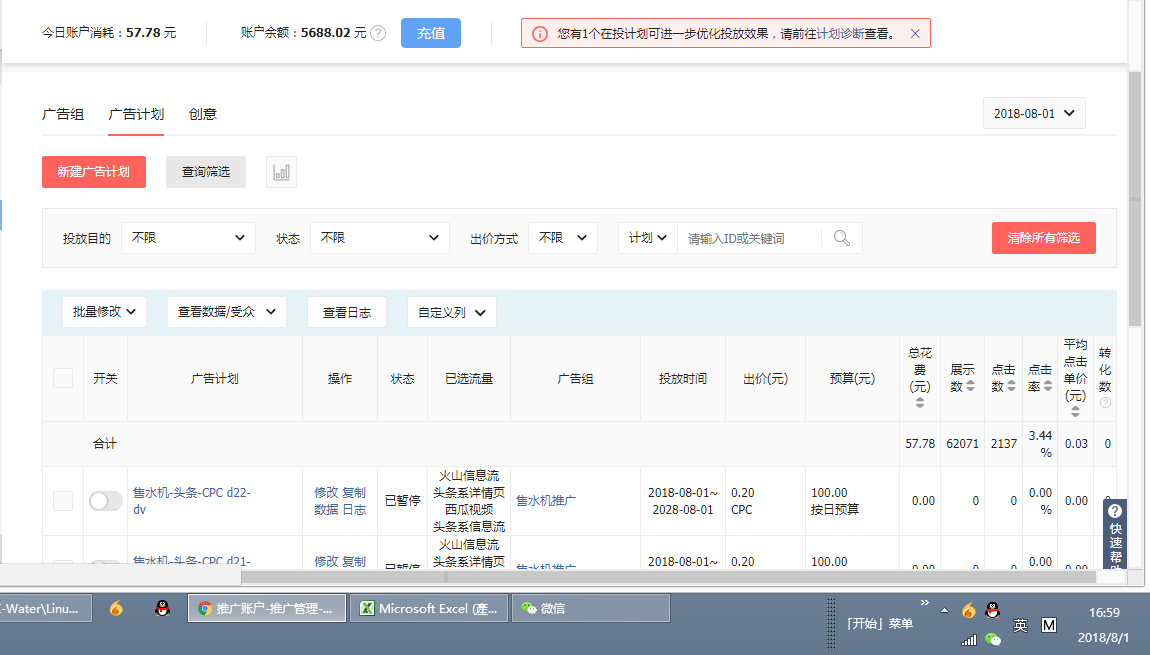Click the fire icon in the system tray

[x=969, y=610]
